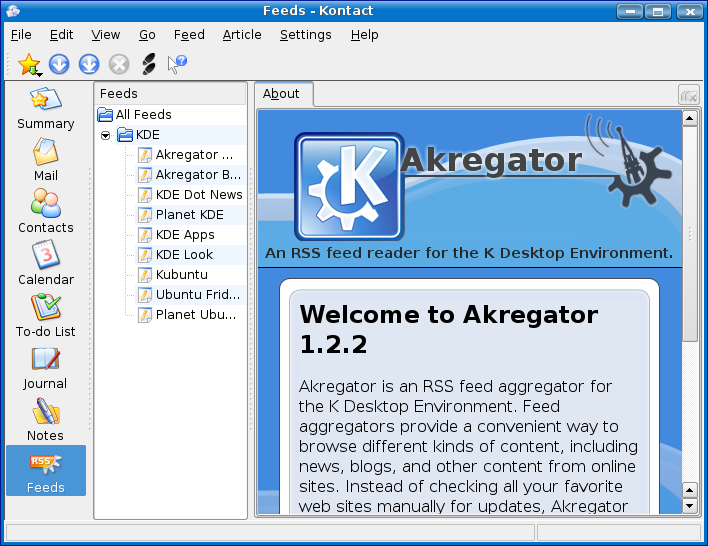Image resolution: width=708 pixels, height=546 pixels.
Task: Select the About tab
Action: point(281,94)
